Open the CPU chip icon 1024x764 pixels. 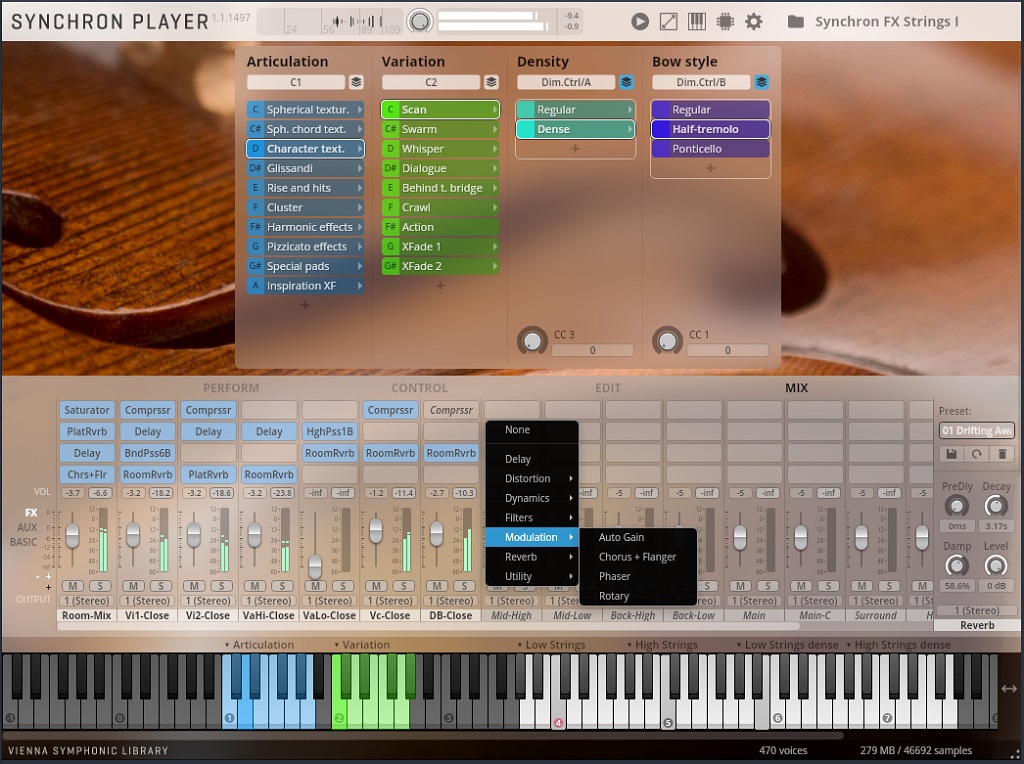tap(725, 22)
